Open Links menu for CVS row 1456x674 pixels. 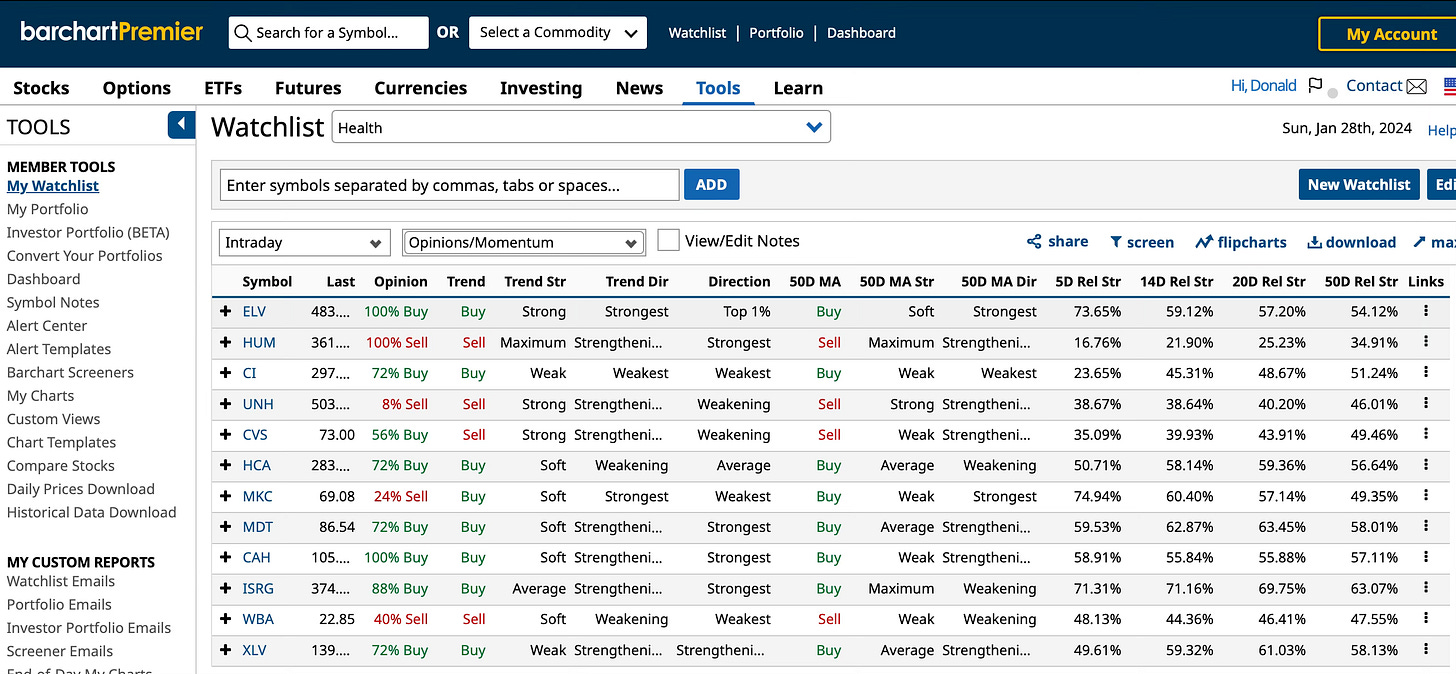pyautogui.click(x=1425, y=435)
